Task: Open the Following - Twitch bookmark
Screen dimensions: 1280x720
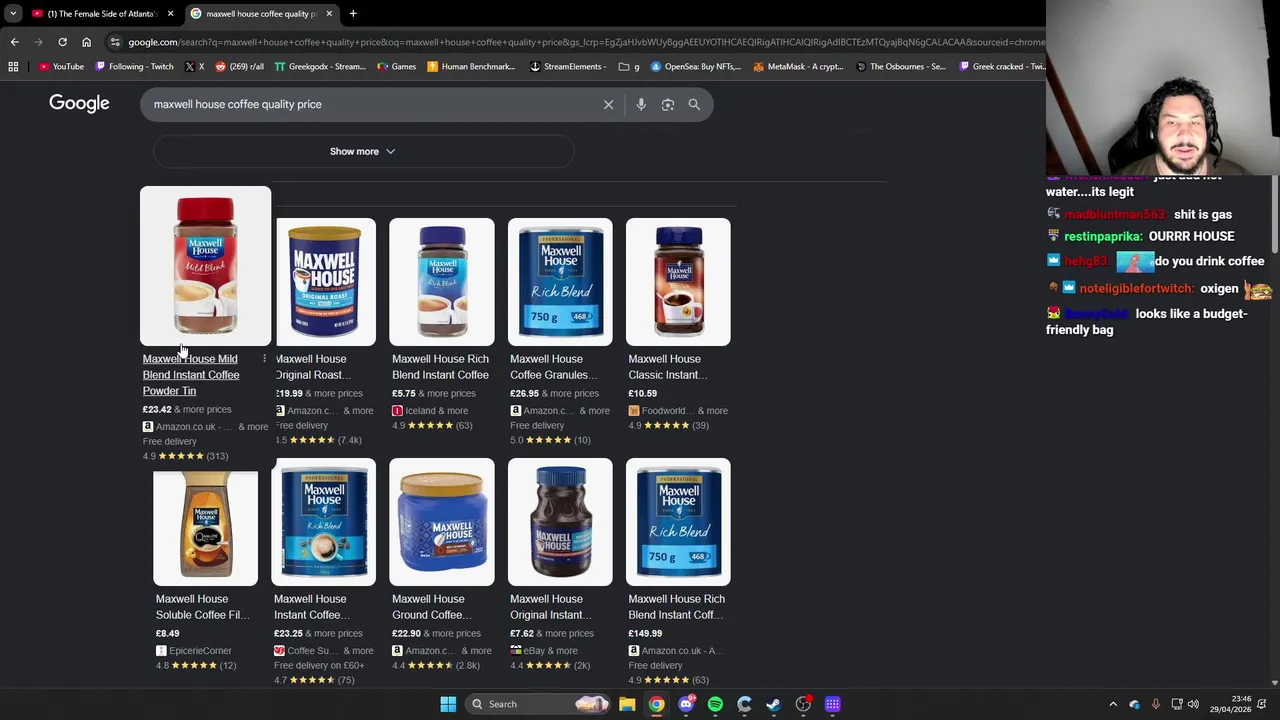Action: click(135, 67)
